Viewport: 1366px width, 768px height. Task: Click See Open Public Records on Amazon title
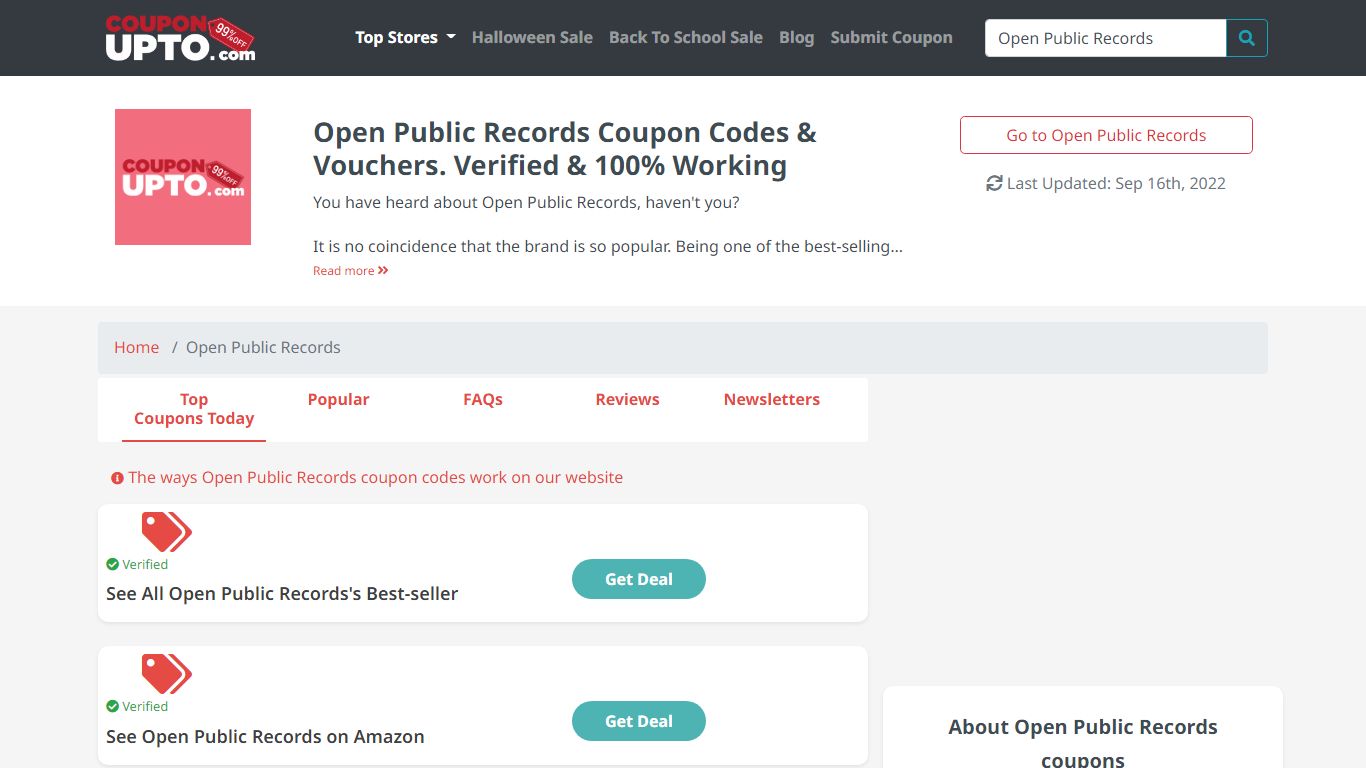(x=265, y=737)
